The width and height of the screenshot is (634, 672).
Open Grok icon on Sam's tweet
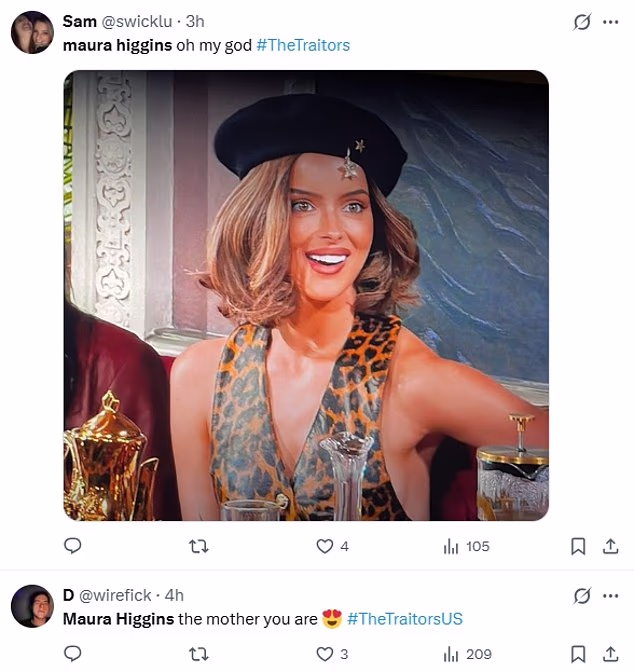582,22
